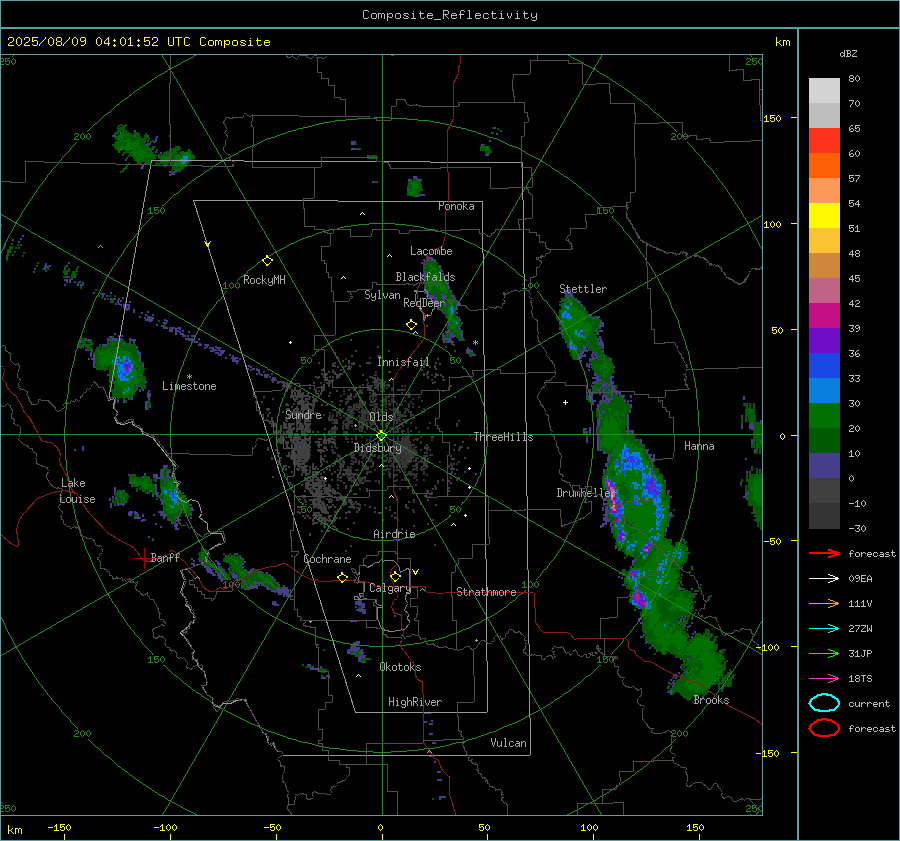
Task: Click the 51 dBZ yellow color swatch
Action: (824, 215)
